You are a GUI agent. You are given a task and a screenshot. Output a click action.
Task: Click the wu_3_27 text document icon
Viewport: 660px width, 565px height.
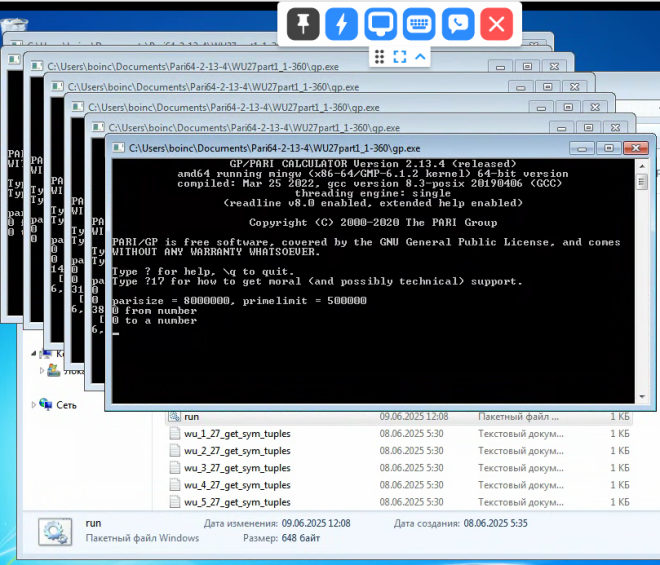(x=174, y=468)
